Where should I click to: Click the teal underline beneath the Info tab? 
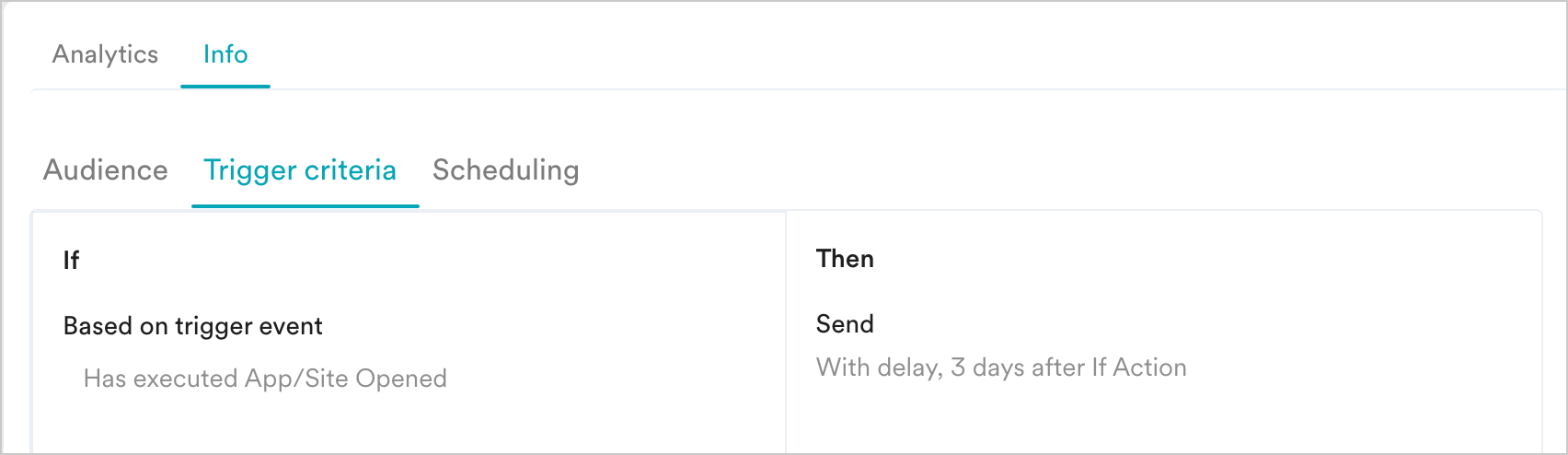click(225, 86)
